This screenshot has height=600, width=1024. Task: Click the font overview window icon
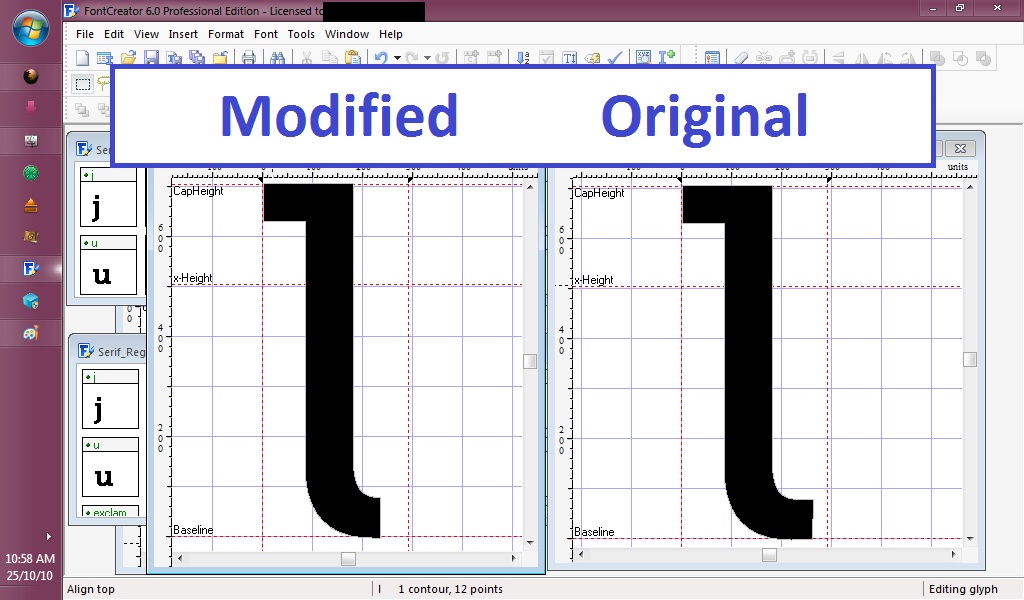(104, 58)
